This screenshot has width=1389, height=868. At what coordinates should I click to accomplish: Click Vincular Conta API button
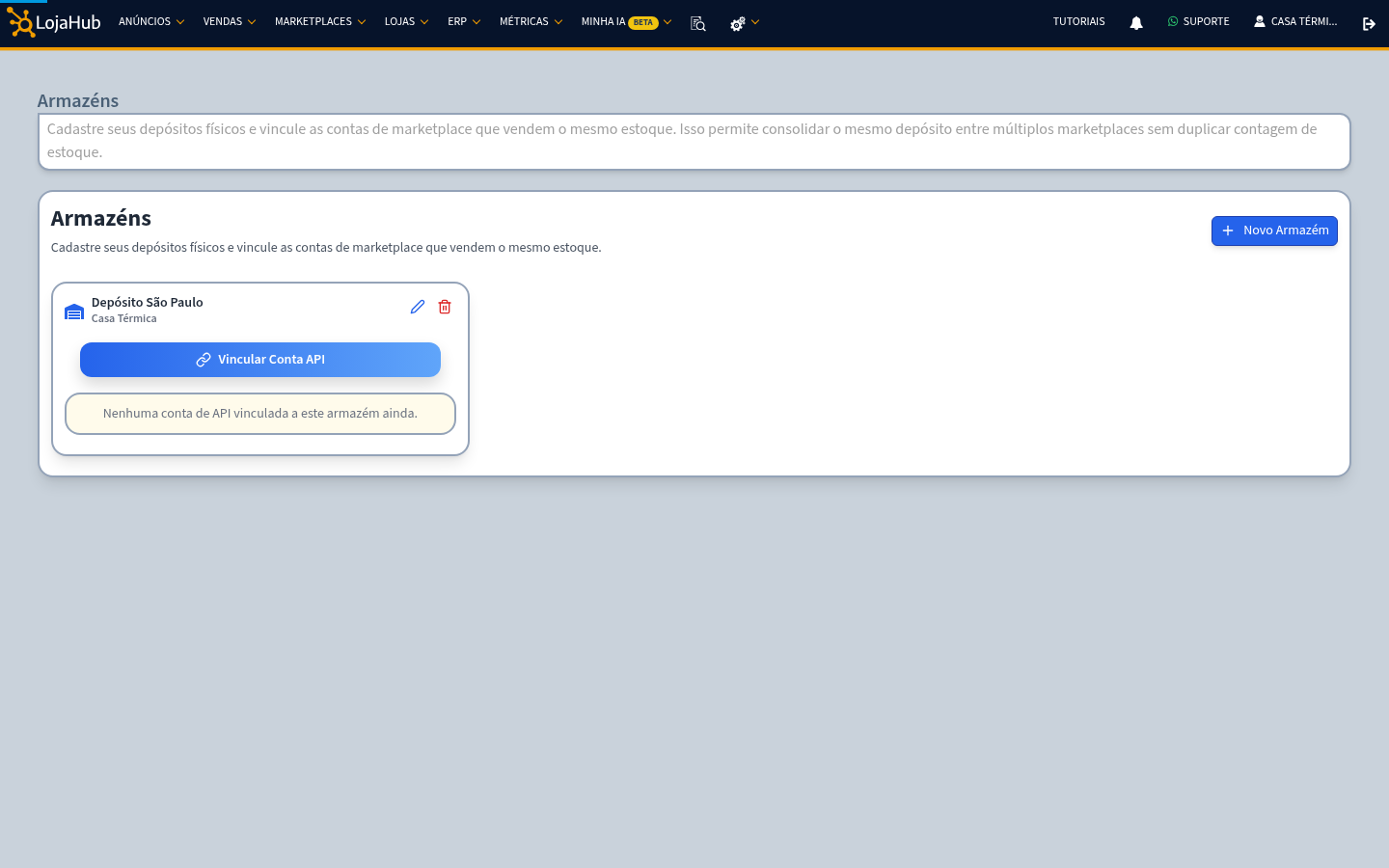click(x=260, y=360)
